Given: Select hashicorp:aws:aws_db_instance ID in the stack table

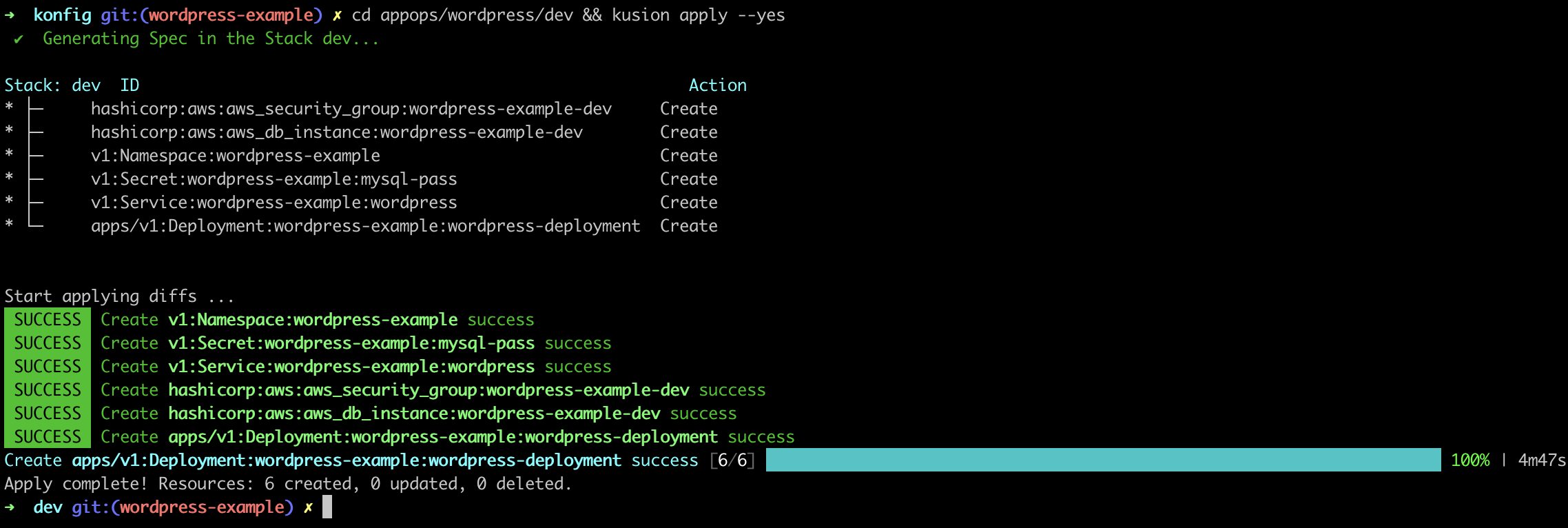Looking at the screenshot, I should [x=336, y=132].
